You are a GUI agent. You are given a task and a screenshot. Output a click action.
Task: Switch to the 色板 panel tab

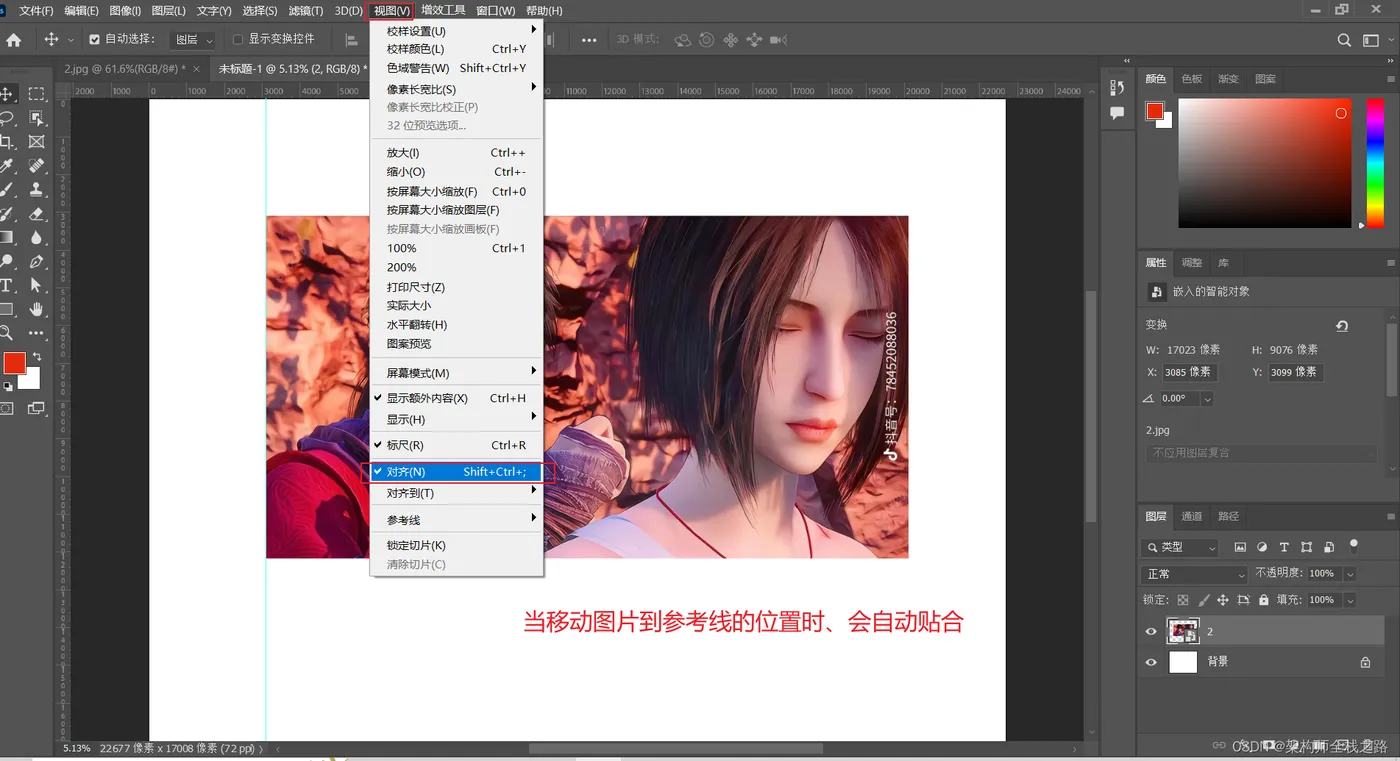click(1192, 79)
